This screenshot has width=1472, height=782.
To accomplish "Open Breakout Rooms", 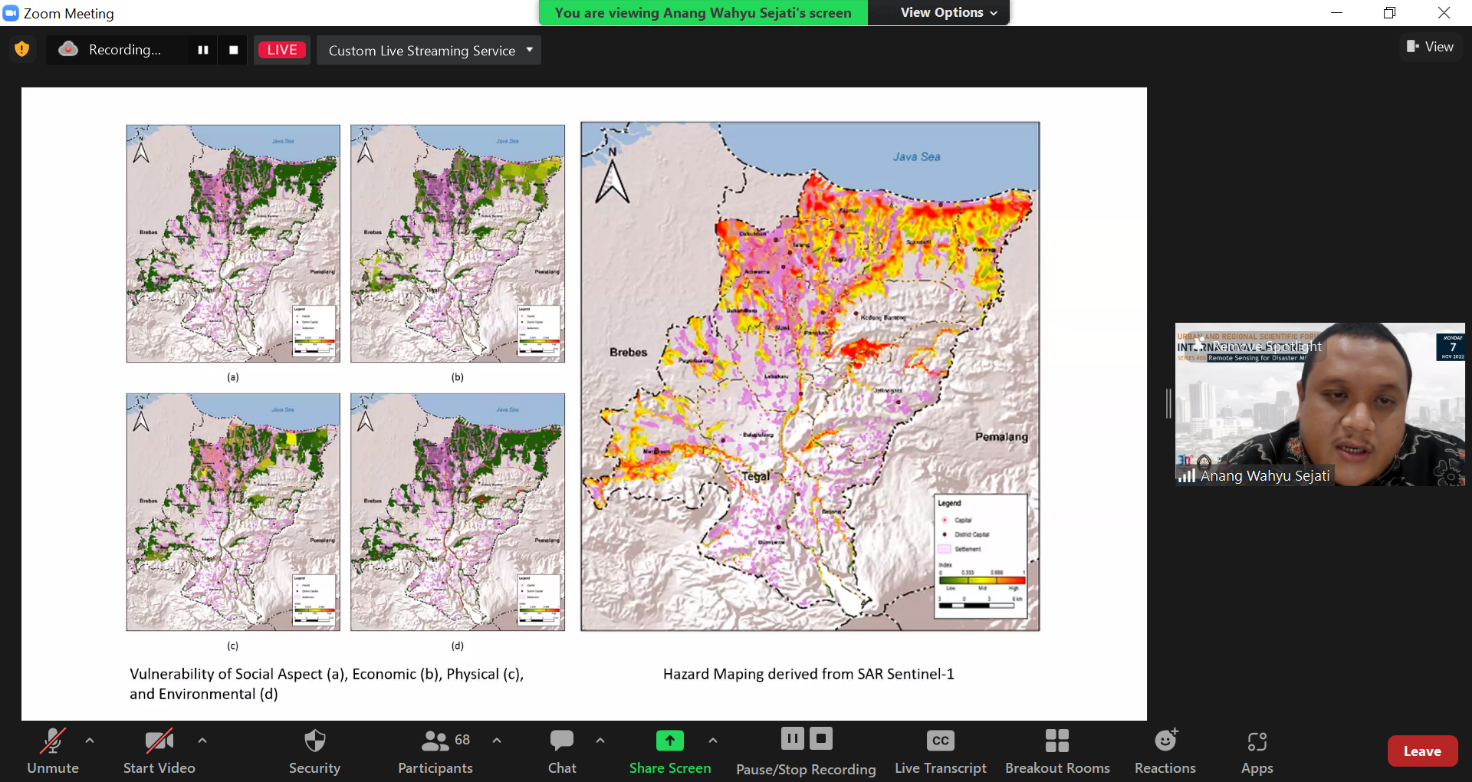I will coord(1057,751).
